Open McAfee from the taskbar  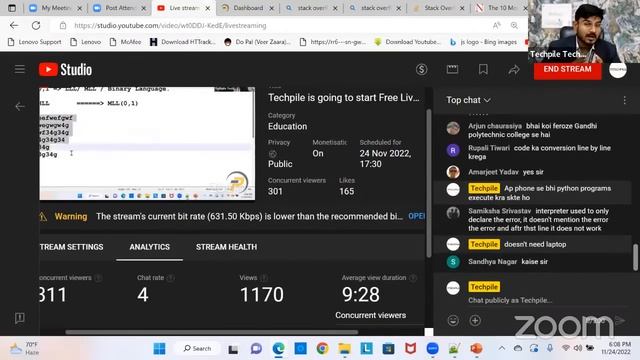click(x=410, y=349)
